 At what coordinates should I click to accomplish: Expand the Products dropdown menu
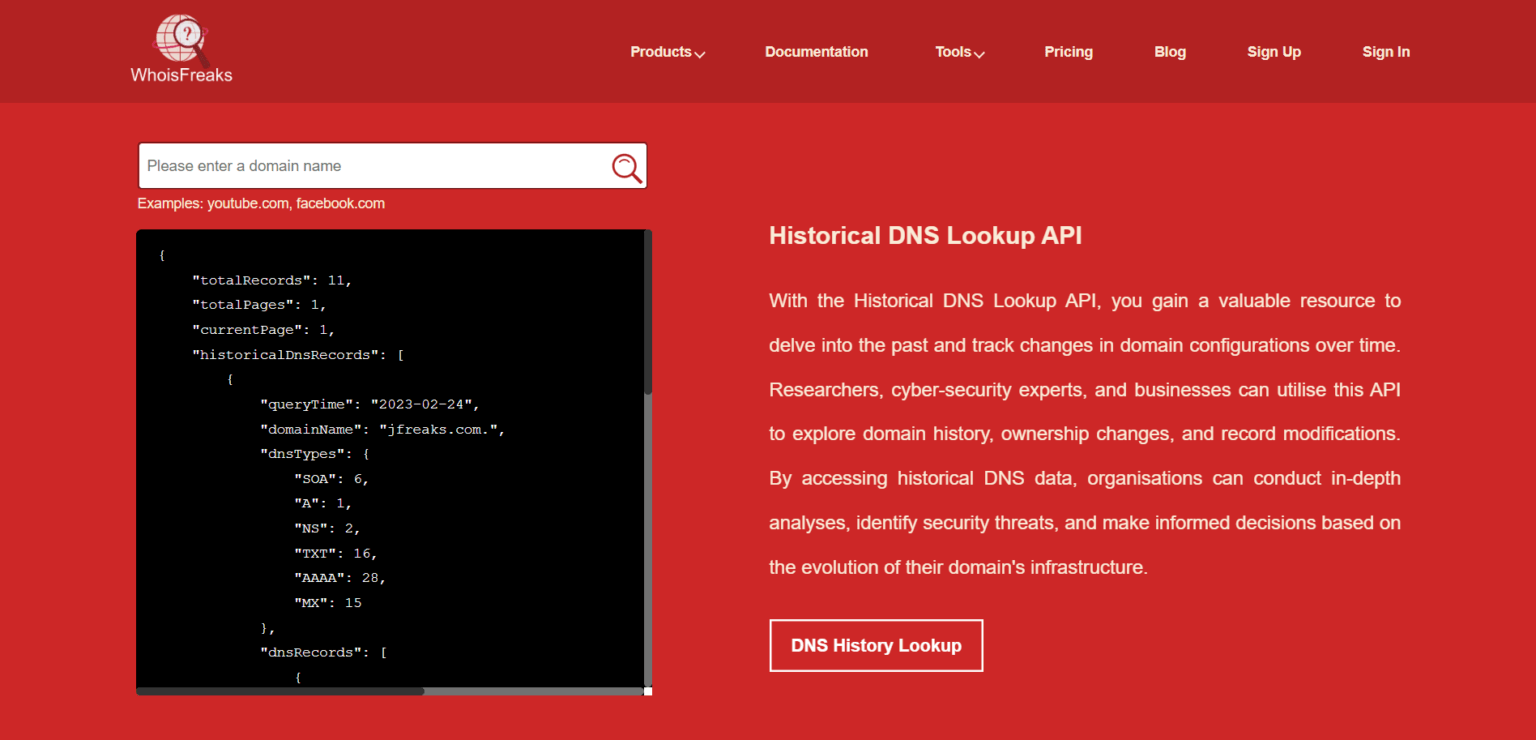point(660,51)
